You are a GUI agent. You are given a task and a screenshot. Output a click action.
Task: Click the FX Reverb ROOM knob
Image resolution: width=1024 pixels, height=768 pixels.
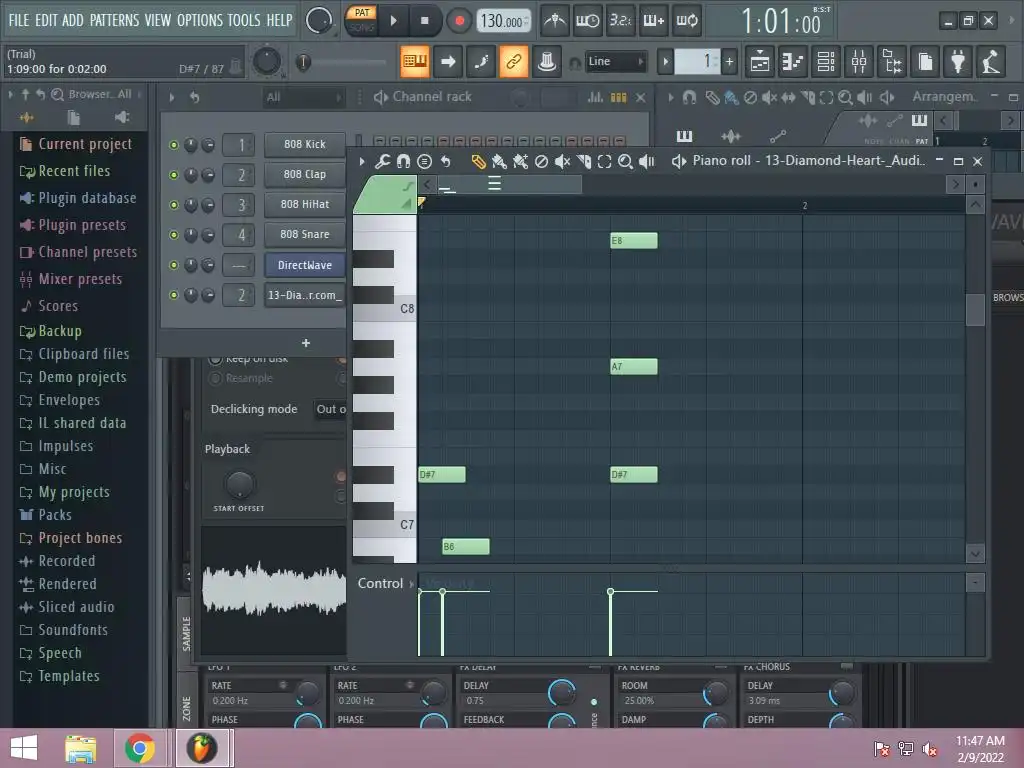(x=716, y=693)
